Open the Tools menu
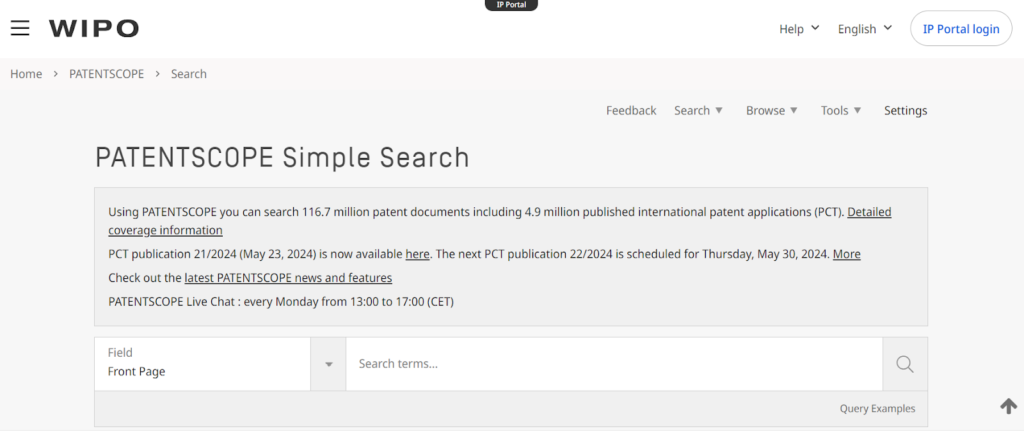Viewport: 1024px width, 431px height. click(x=840, y=111)
